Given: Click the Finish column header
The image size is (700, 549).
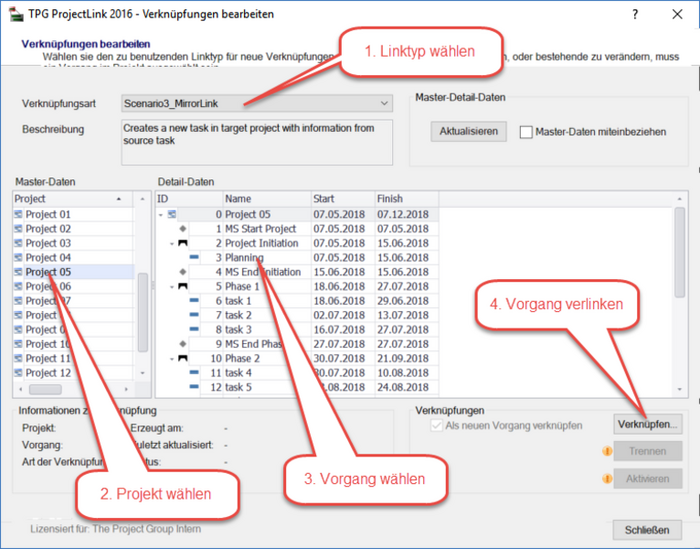Looking at the screenshot, I should point(407,199).
